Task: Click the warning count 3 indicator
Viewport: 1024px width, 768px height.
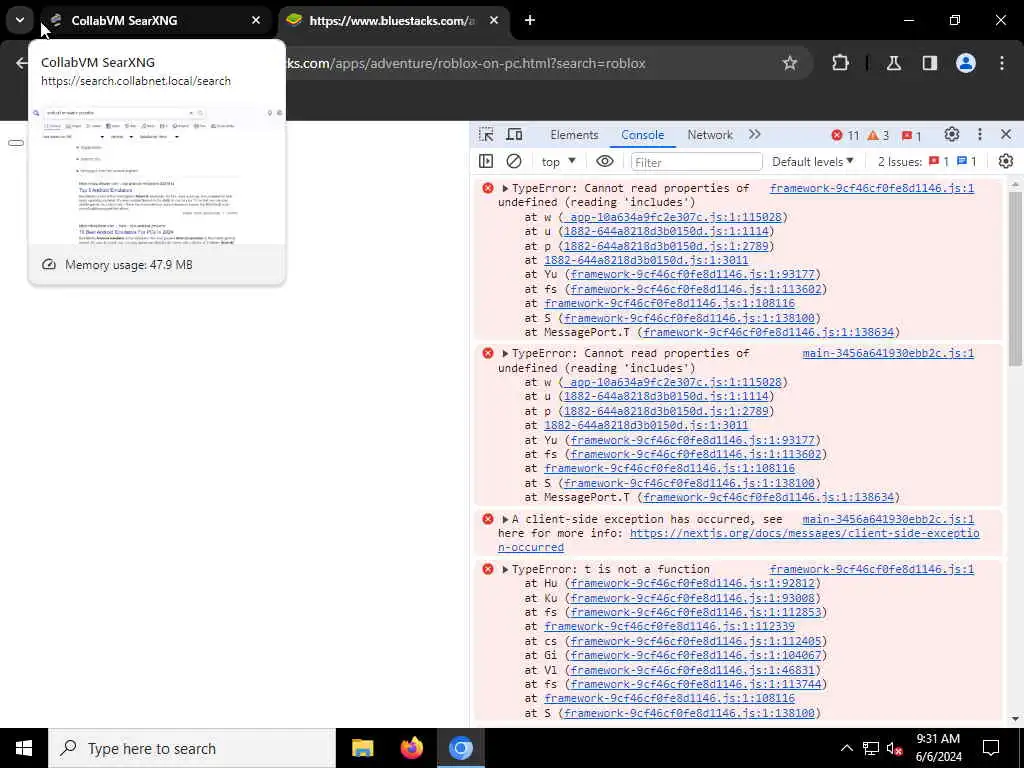Action: [x=878, y=135]
